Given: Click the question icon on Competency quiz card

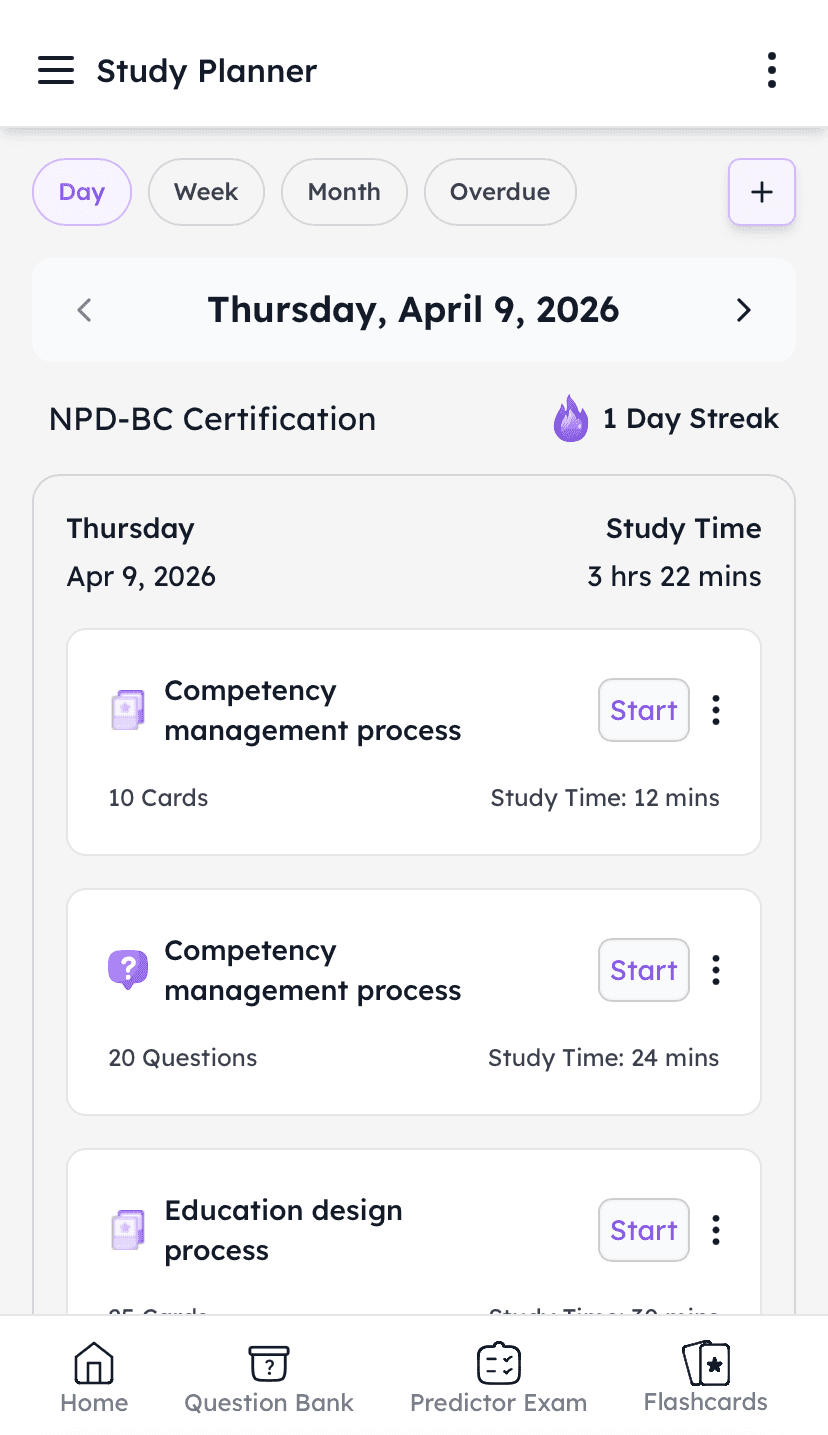Looking at the screenshot, I should [128, 970].
